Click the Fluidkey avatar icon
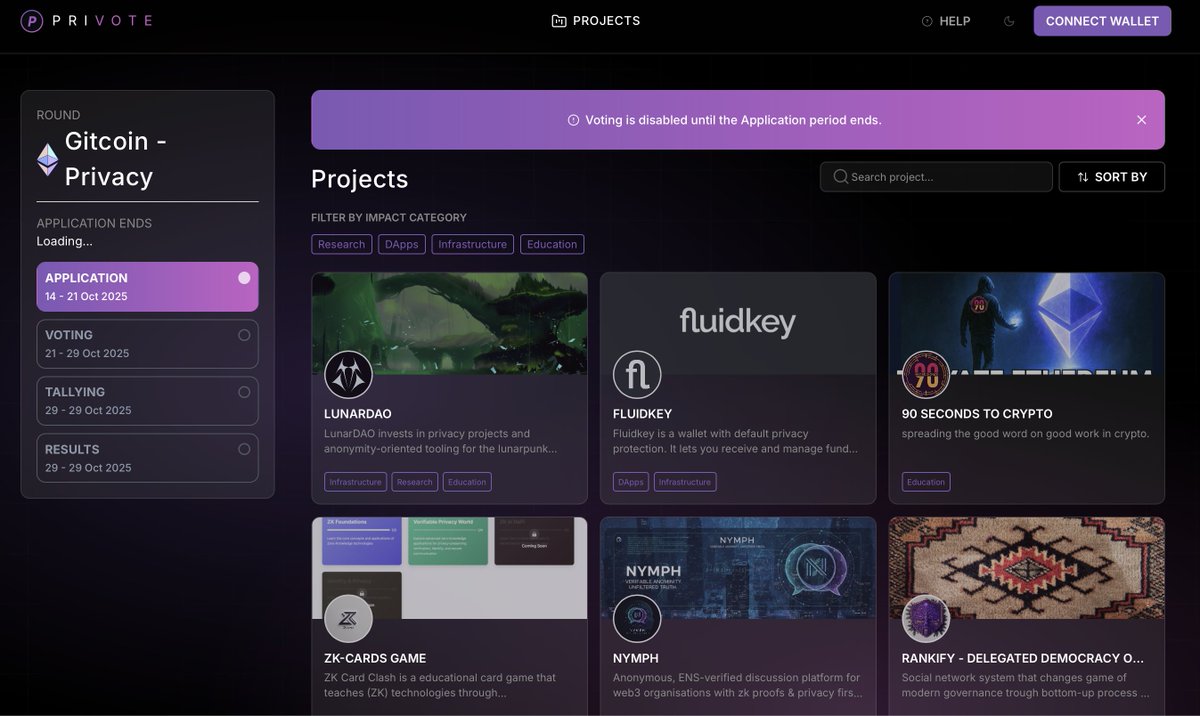The height and width of the screenshot is (716, 1200). point(637,375)
